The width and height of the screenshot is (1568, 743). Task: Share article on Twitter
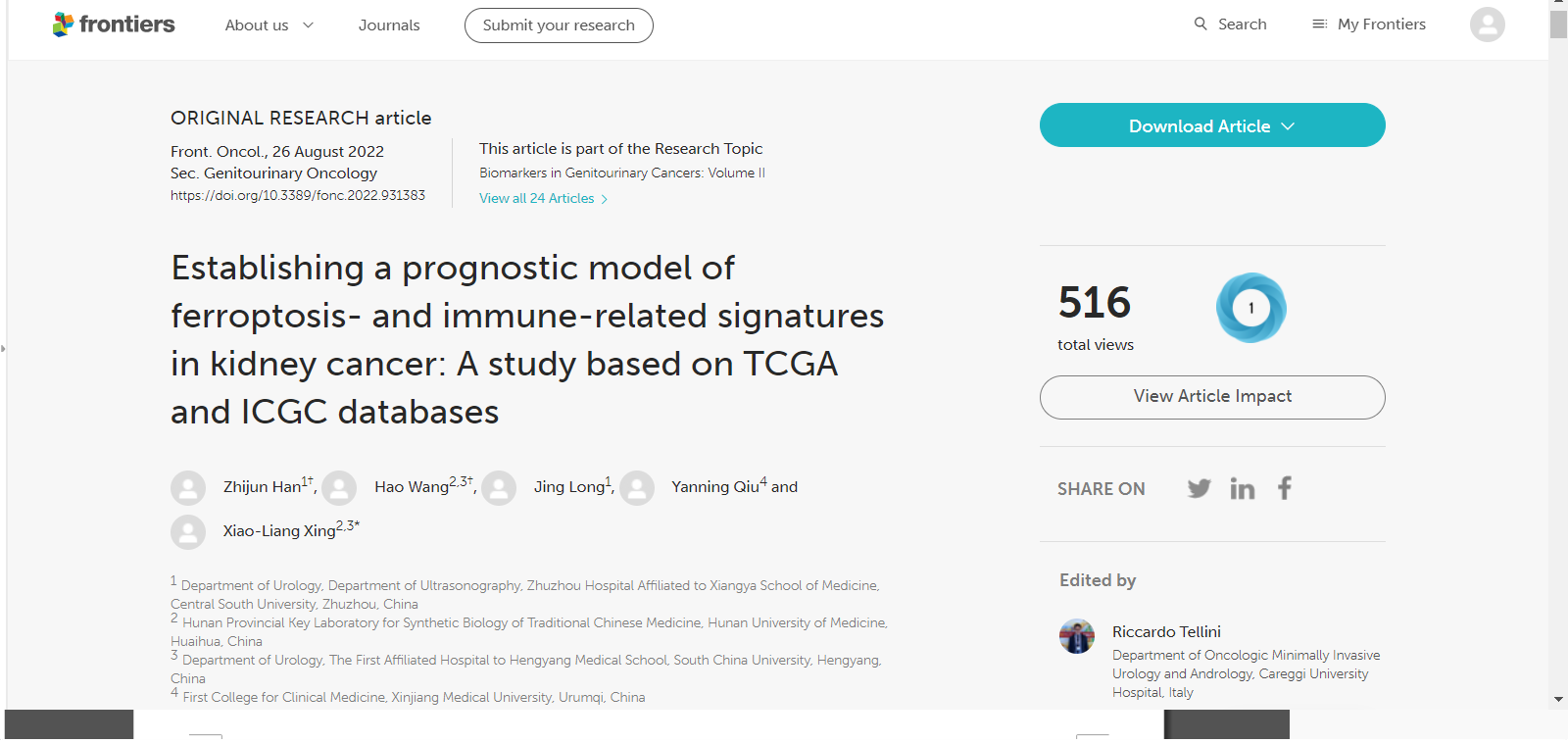[1200, 488]
